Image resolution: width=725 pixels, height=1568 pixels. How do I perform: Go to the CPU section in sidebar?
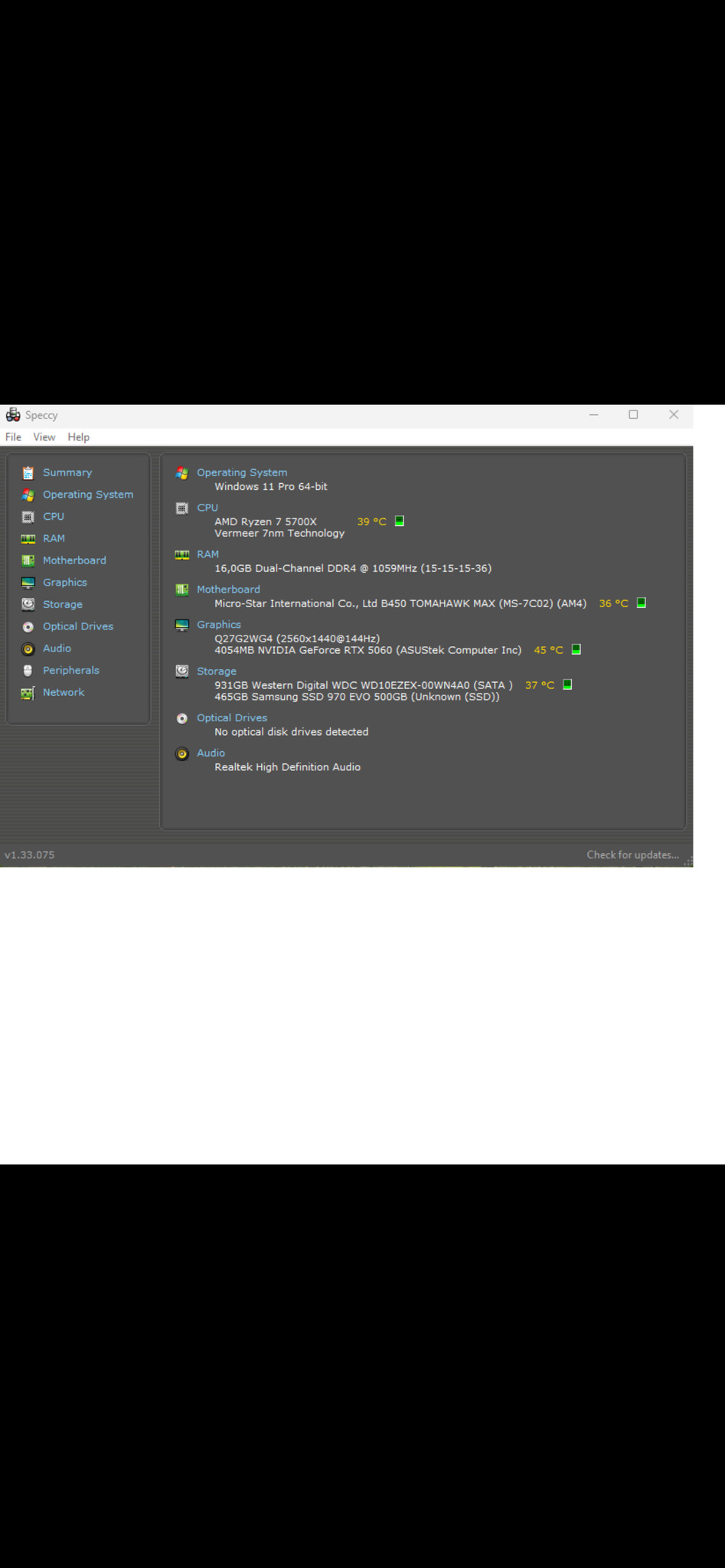54,517
